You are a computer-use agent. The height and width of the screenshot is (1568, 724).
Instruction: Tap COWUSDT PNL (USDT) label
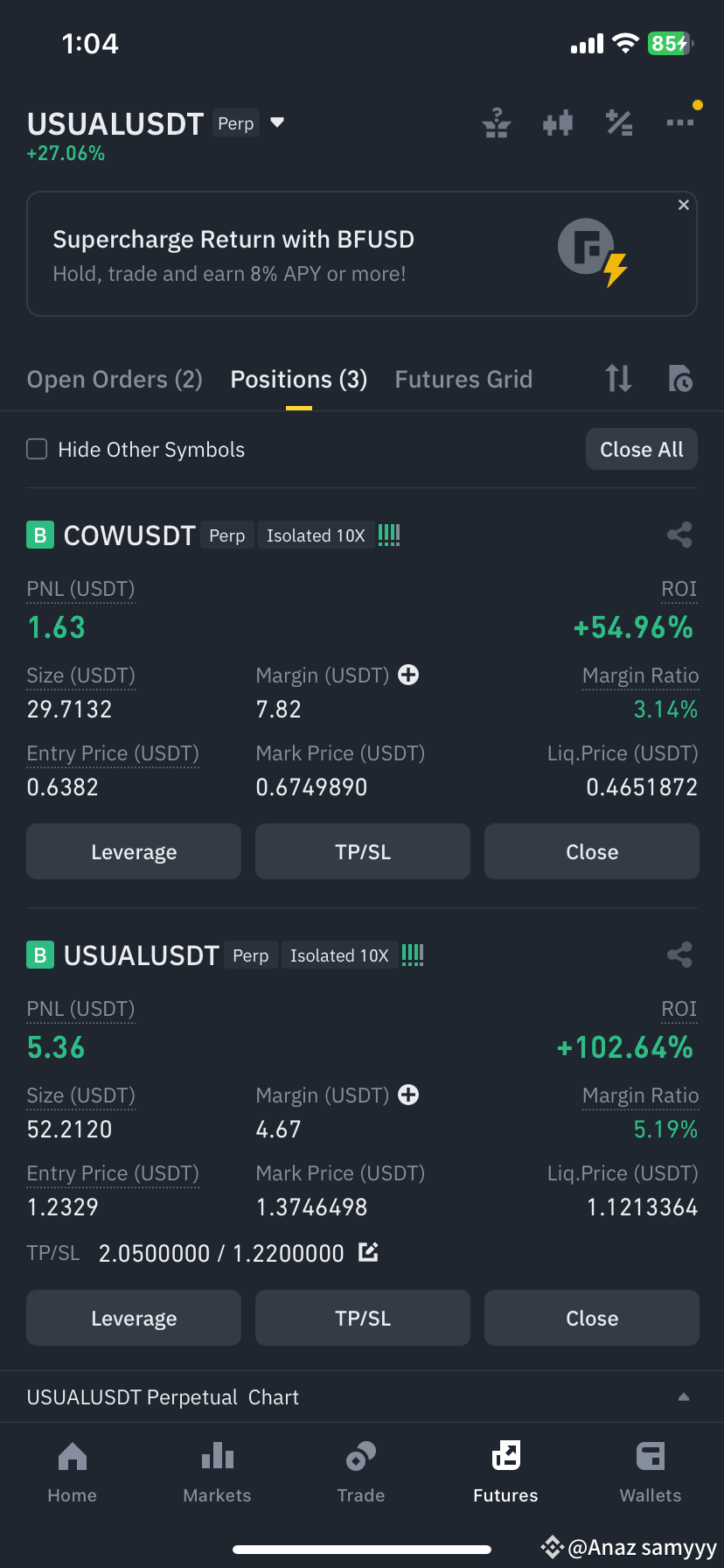80,589
